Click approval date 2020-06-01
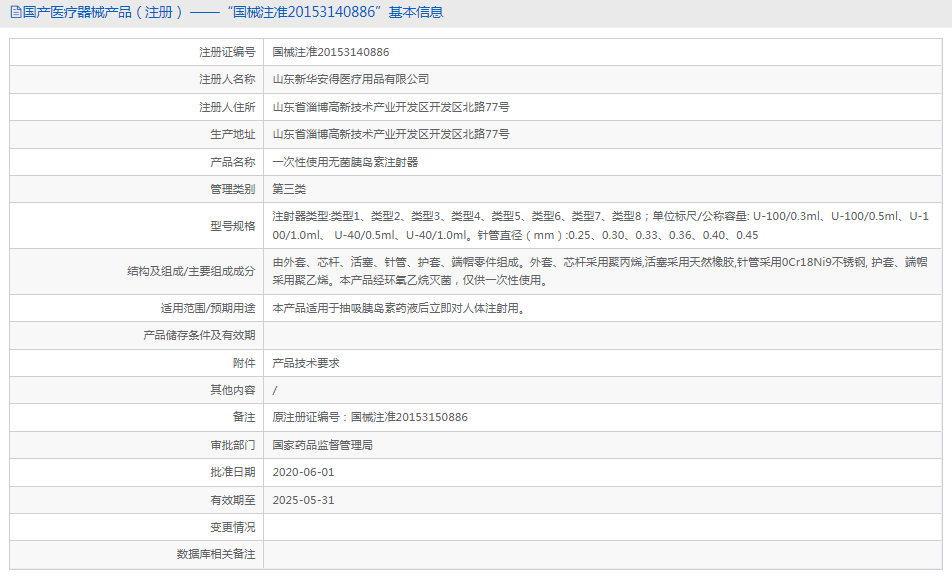The height and width of the screenshot is (576, 952). (304, 472)
